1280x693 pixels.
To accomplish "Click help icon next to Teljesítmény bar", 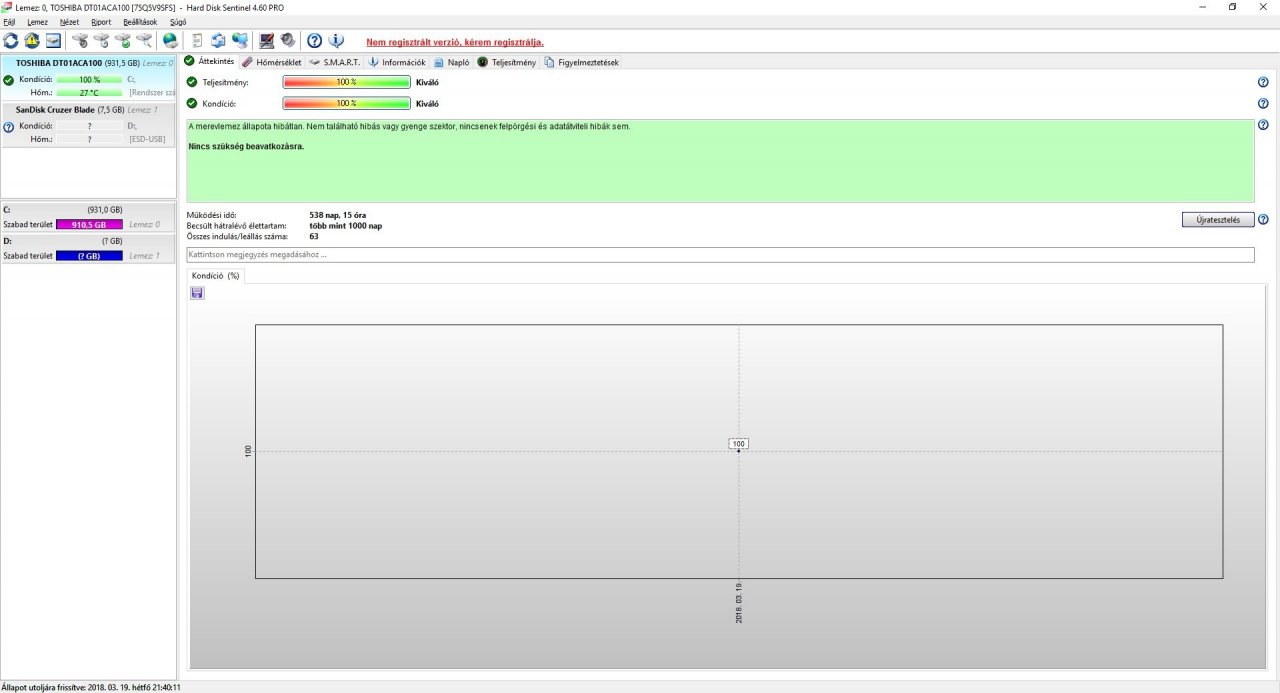I will point(1263,82).
